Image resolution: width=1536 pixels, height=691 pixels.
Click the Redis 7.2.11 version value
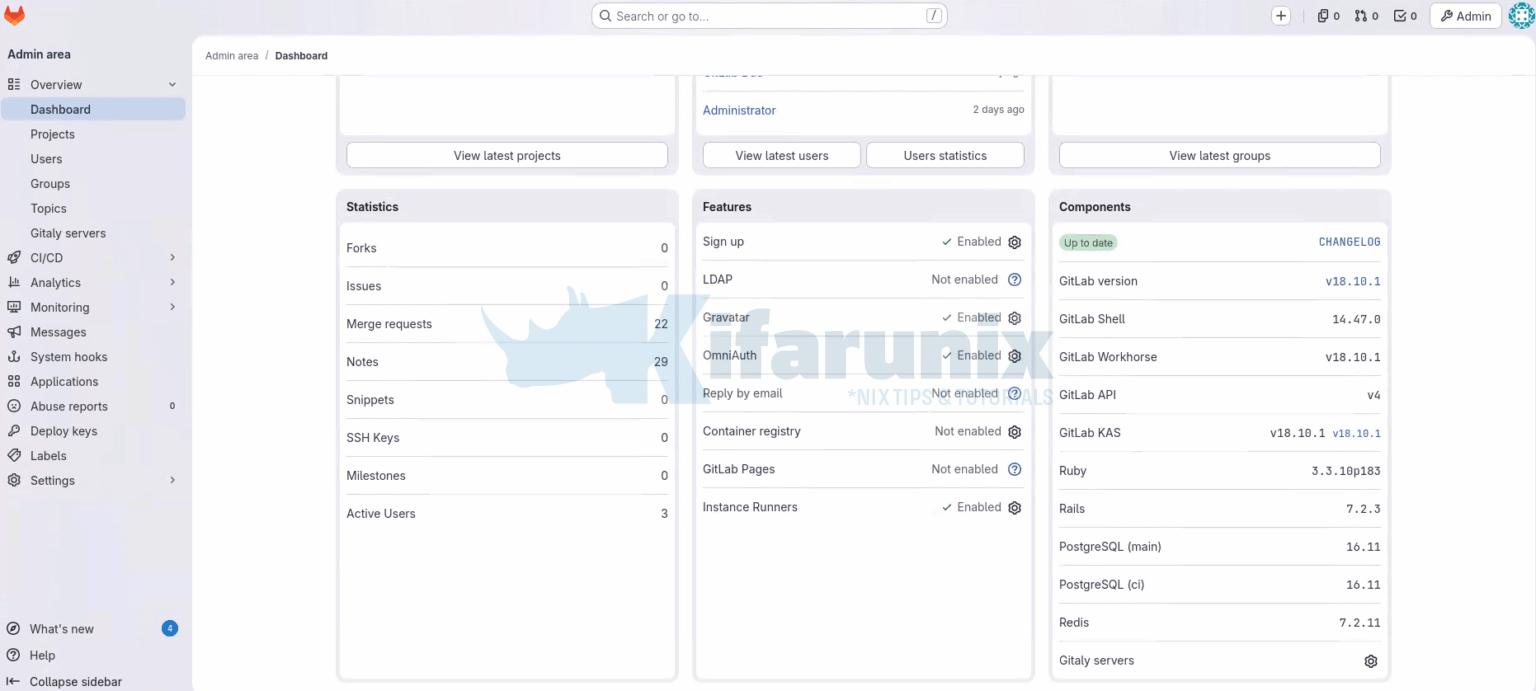[1360, 623]
